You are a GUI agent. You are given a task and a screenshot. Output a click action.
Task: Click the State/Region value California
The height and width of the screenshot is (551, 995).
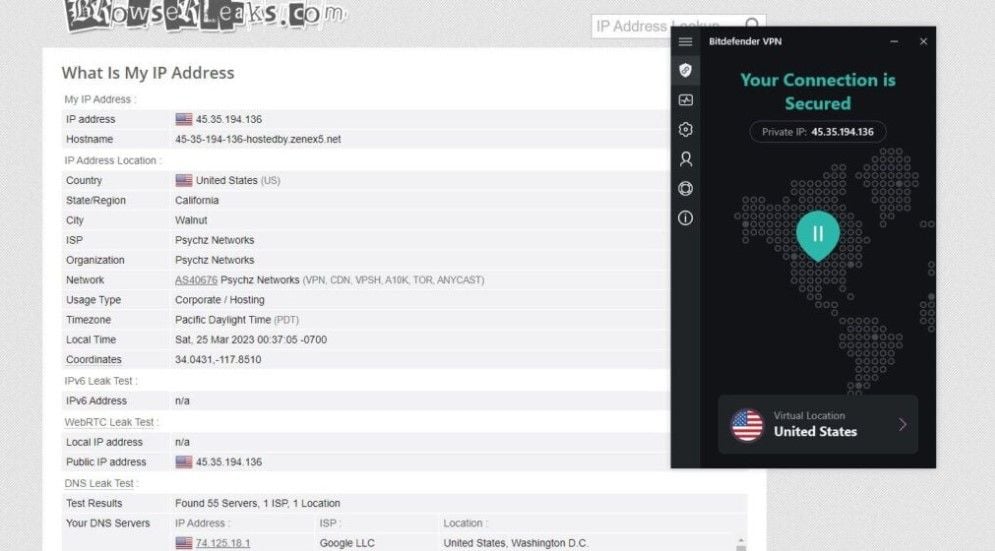197,200
